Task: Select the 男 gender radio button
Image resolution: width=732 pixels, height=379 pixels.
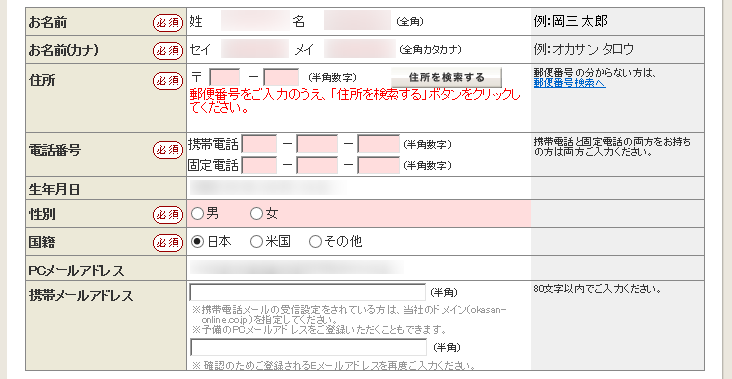Action: point(197,214)
